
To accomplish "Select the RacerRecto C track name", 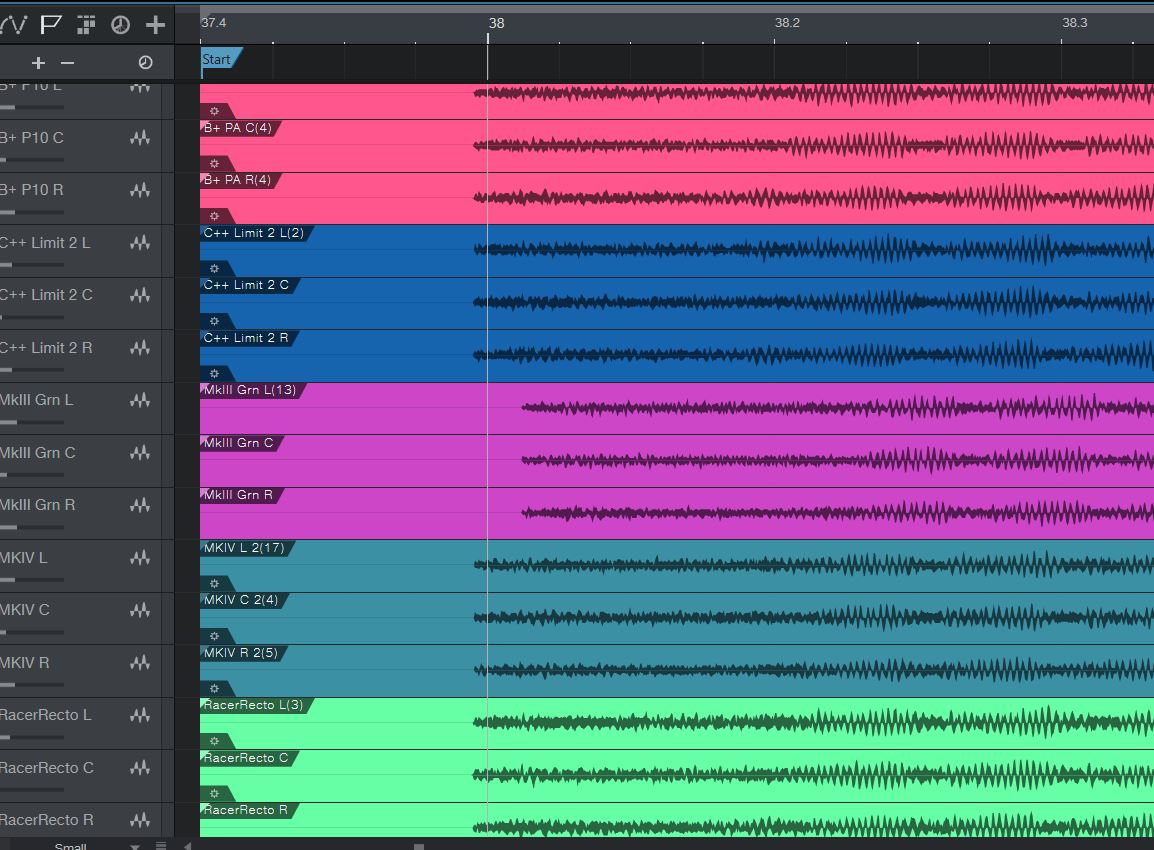I will coord(46,768).
